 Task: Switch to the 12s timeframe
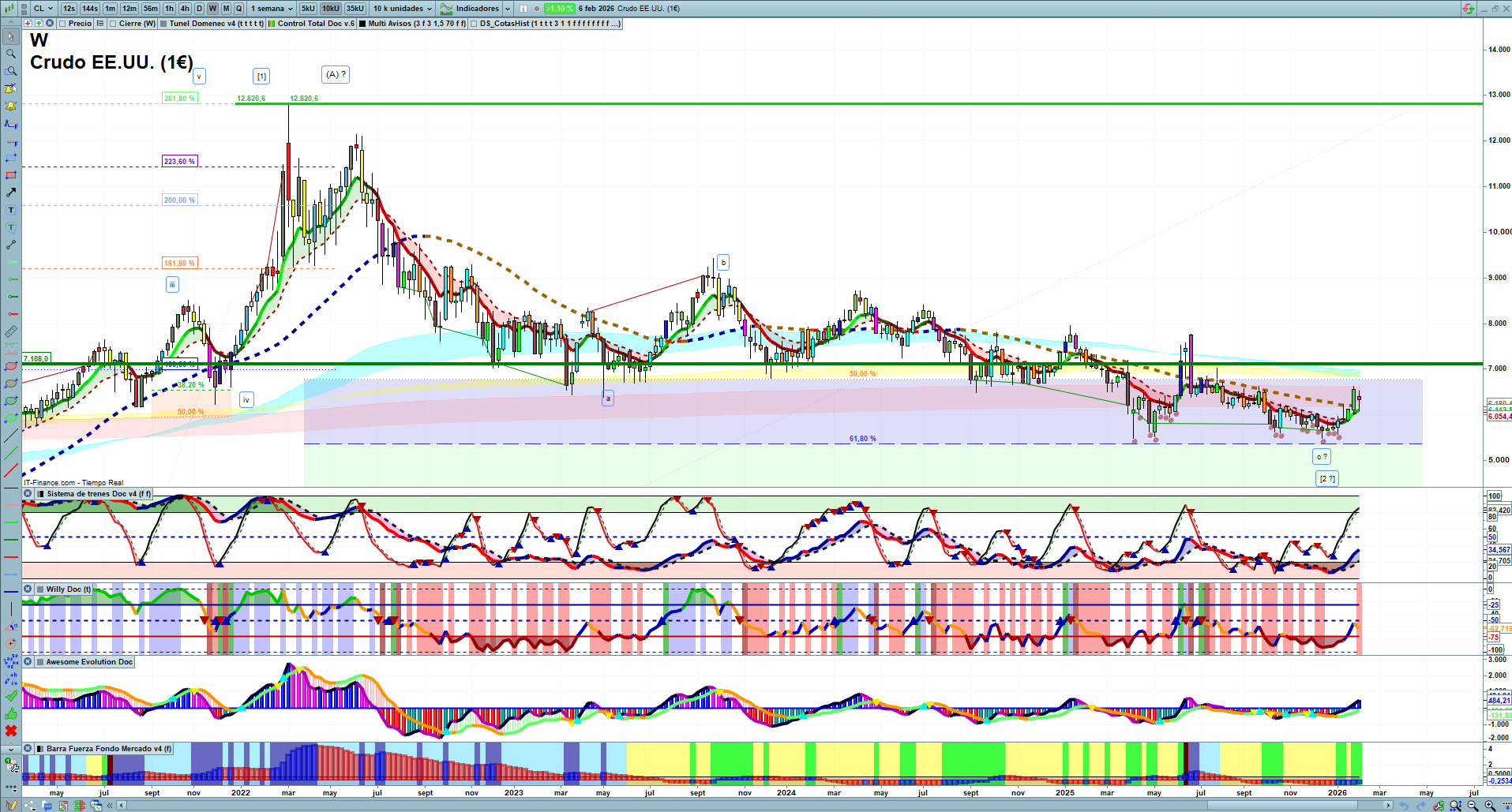(x=69, y=9)
